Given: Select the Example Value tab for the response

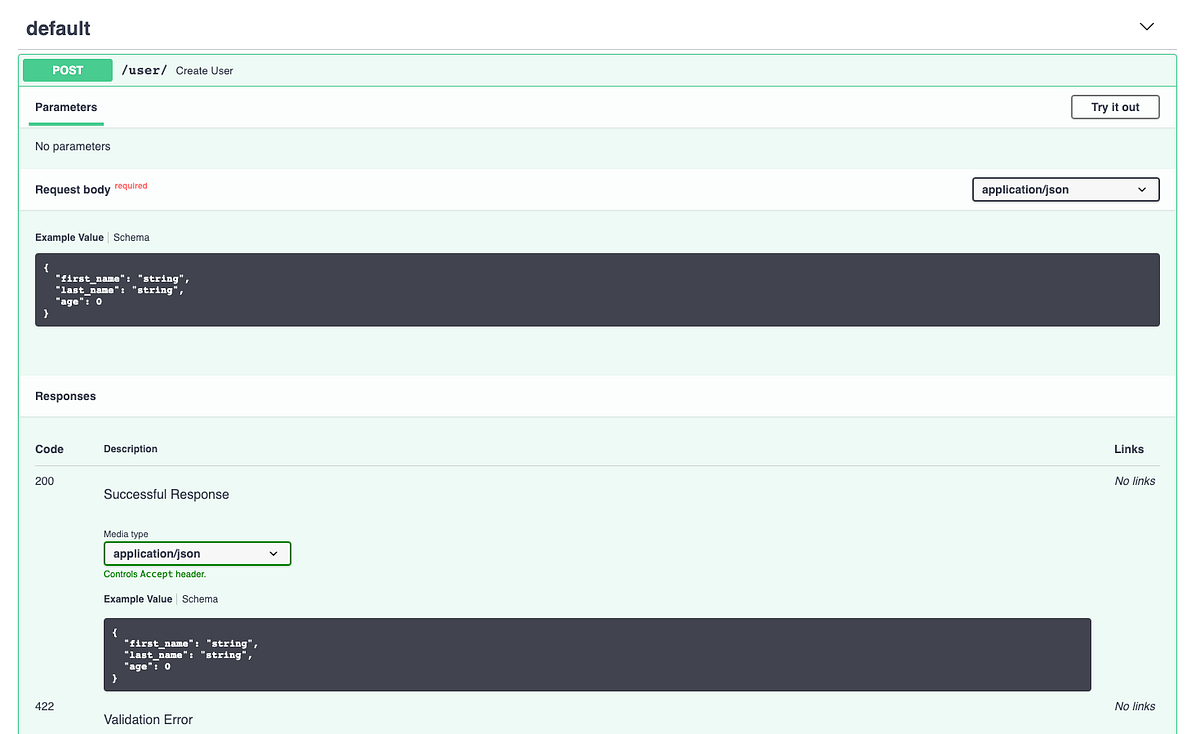Looking at the screenshot, I should tap(137, 599).
